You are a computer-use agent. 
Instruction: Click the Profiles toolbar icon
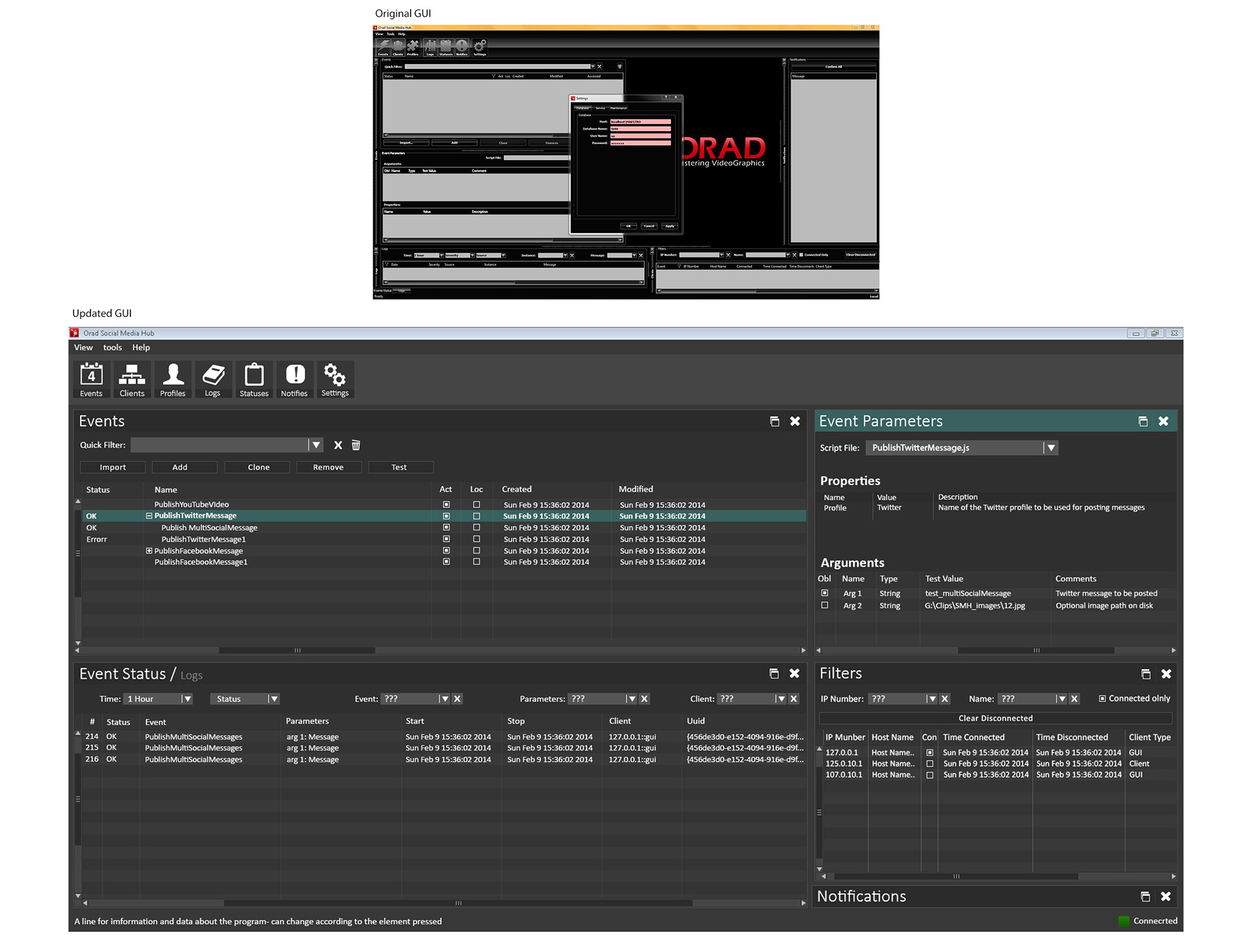click(x=172, y=379)
